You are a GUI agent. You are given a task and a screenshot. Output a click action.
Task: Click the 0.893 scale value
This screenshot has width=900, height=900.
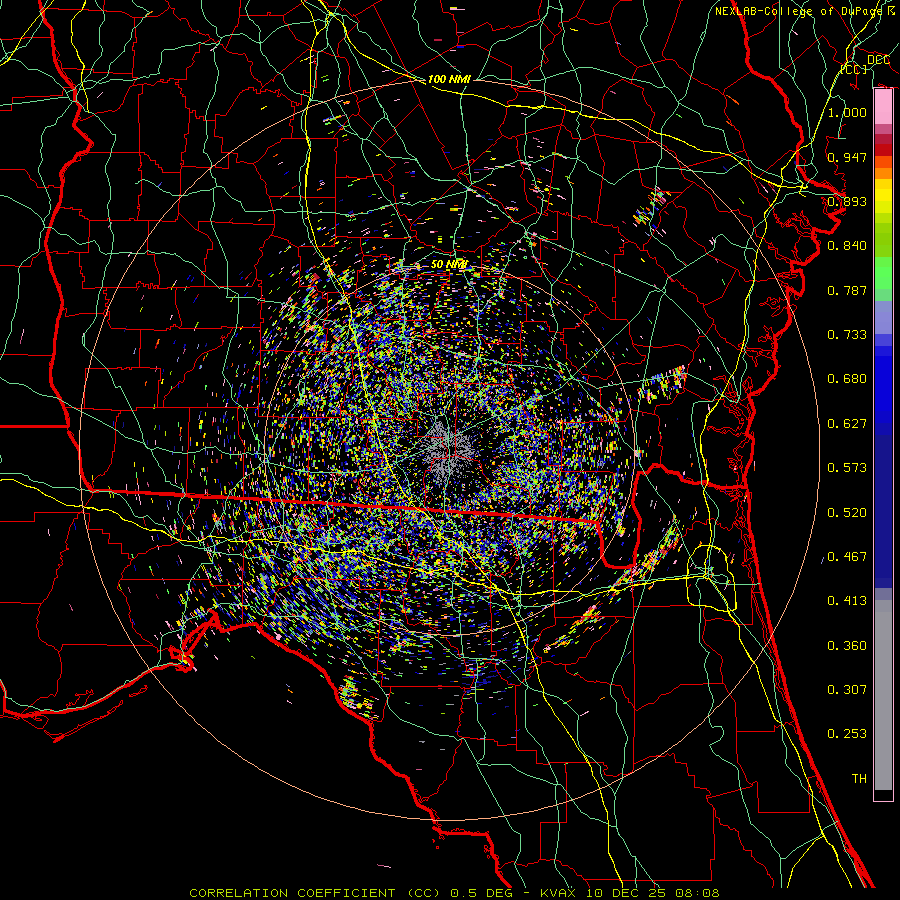click(847, 201)
